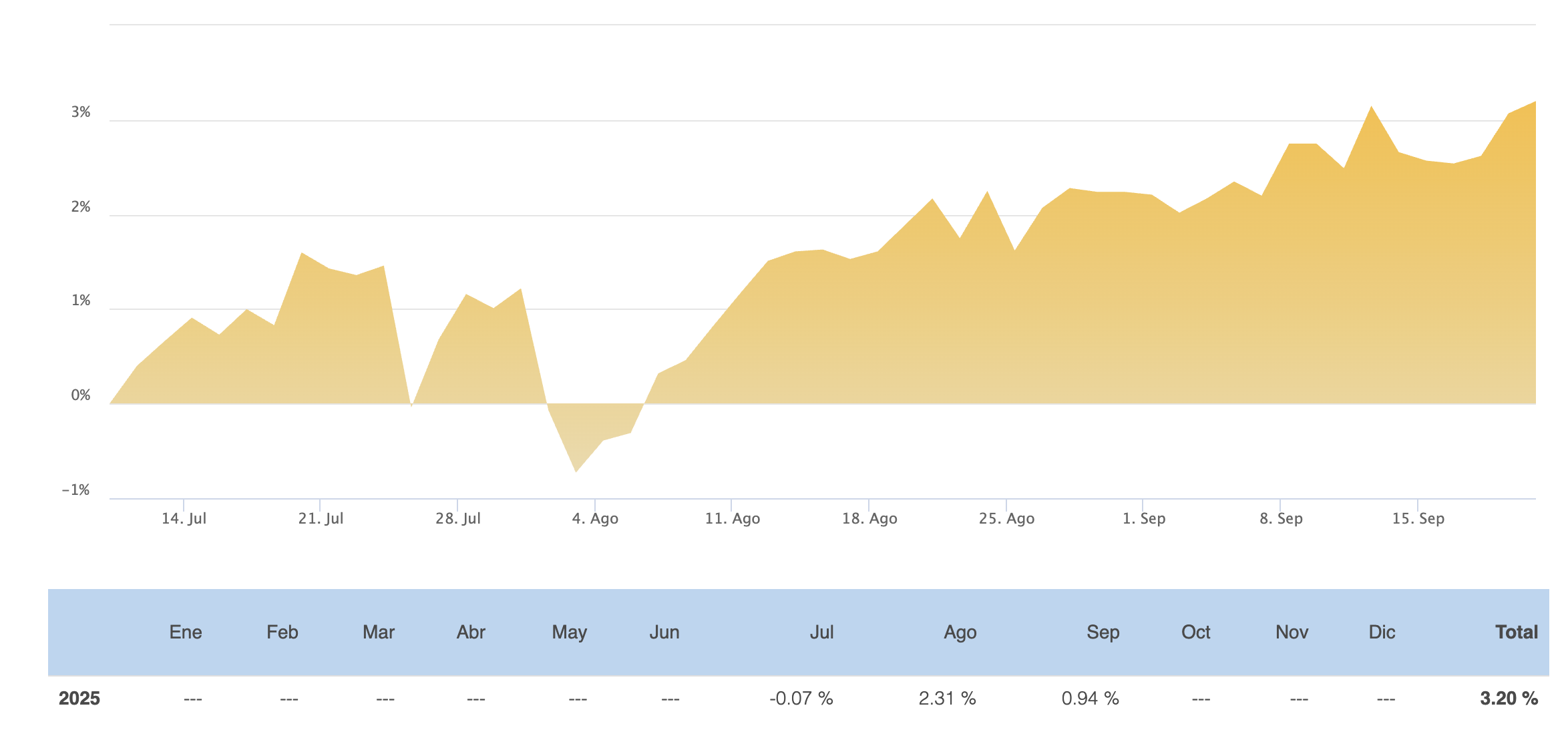Click the -1% y-axis label

76,490
